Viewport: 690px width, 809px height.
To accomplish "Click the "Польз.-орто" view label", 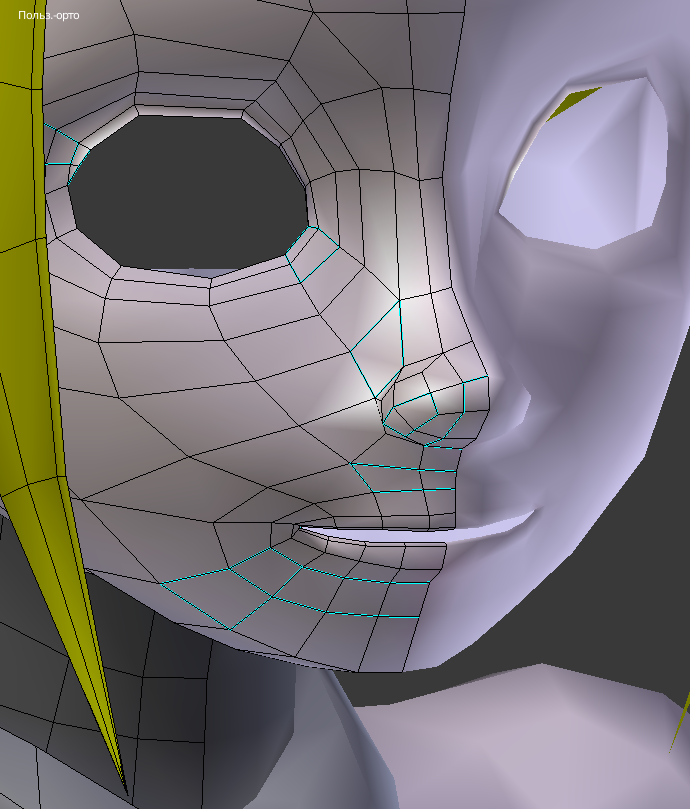I will point(49,15).
